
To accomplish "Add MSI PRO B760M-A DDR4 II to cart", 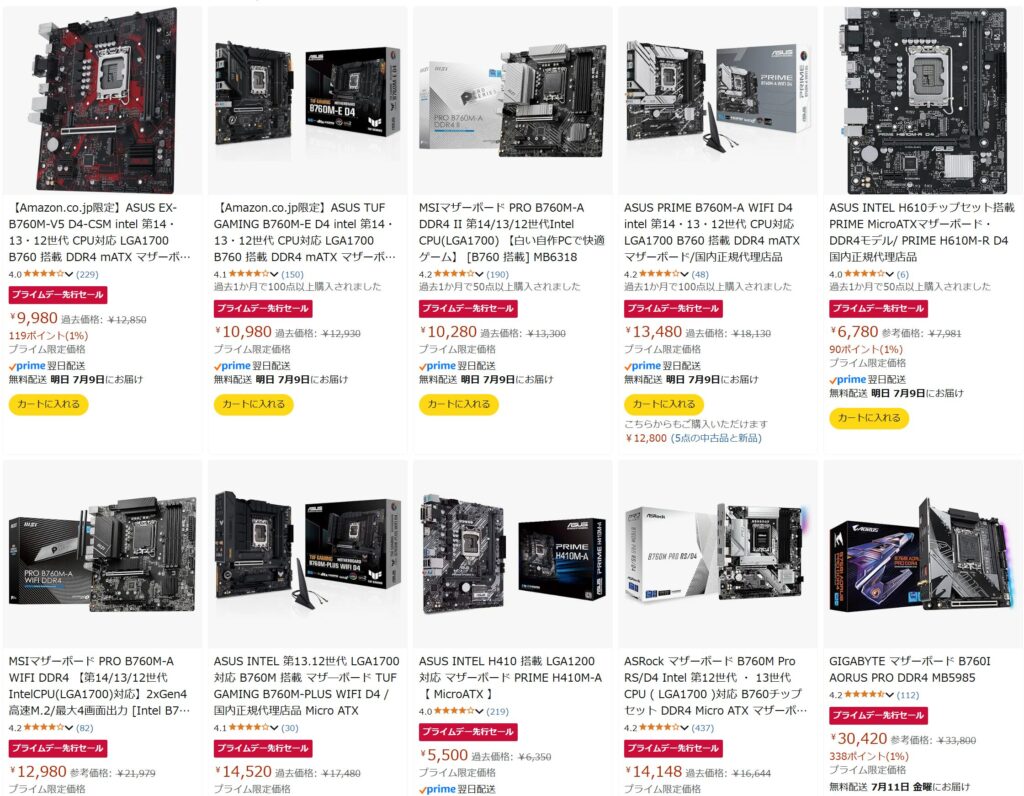I will pos(458,404).
